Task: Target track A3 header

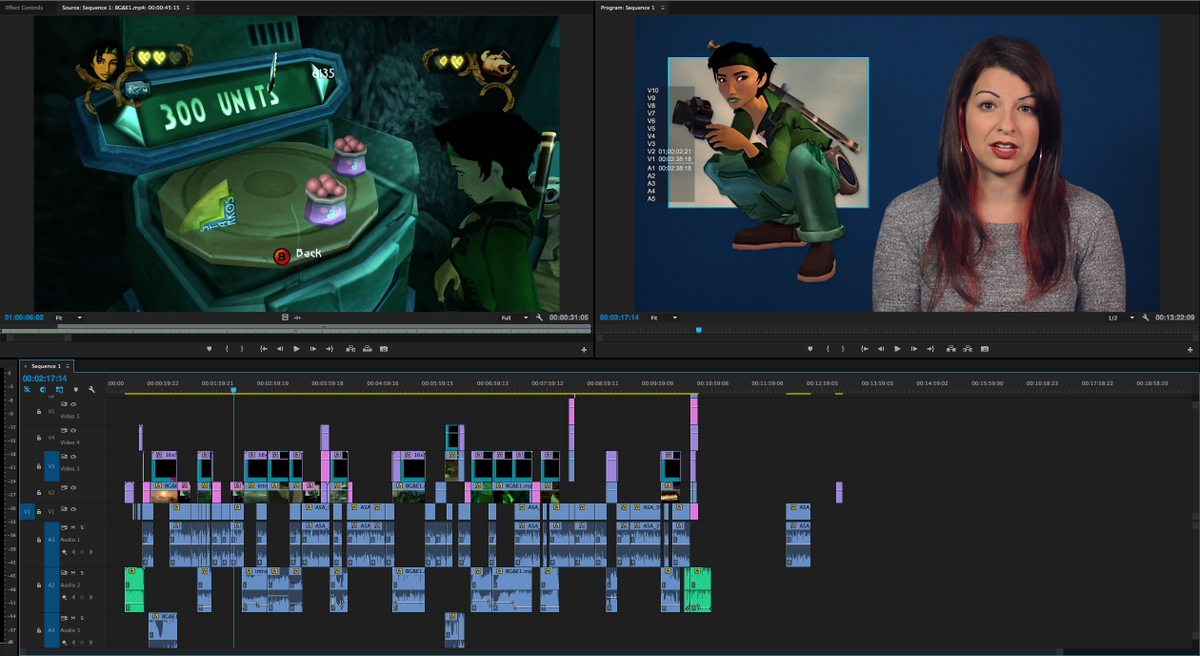Action: [x=52, y=631]
